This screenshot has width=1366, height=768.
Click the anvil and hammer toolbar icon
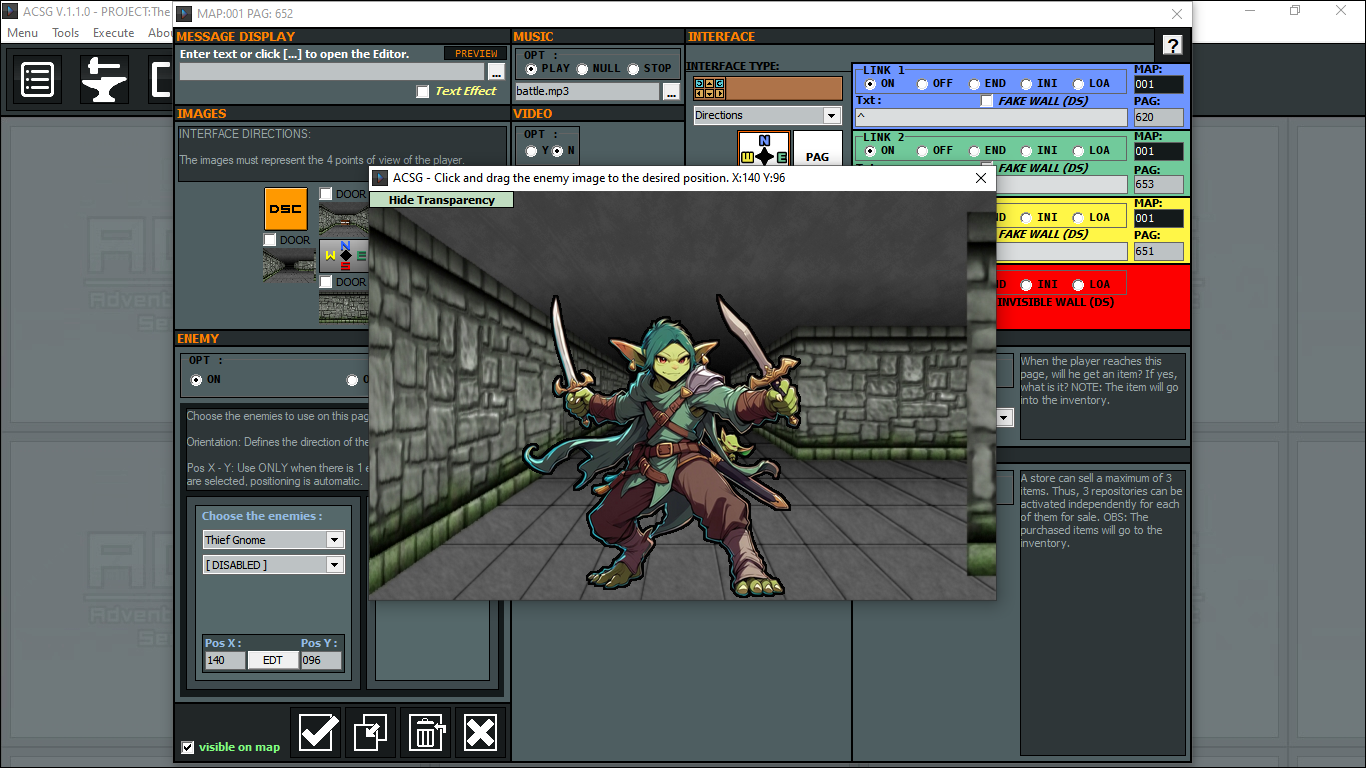(104, 80)
